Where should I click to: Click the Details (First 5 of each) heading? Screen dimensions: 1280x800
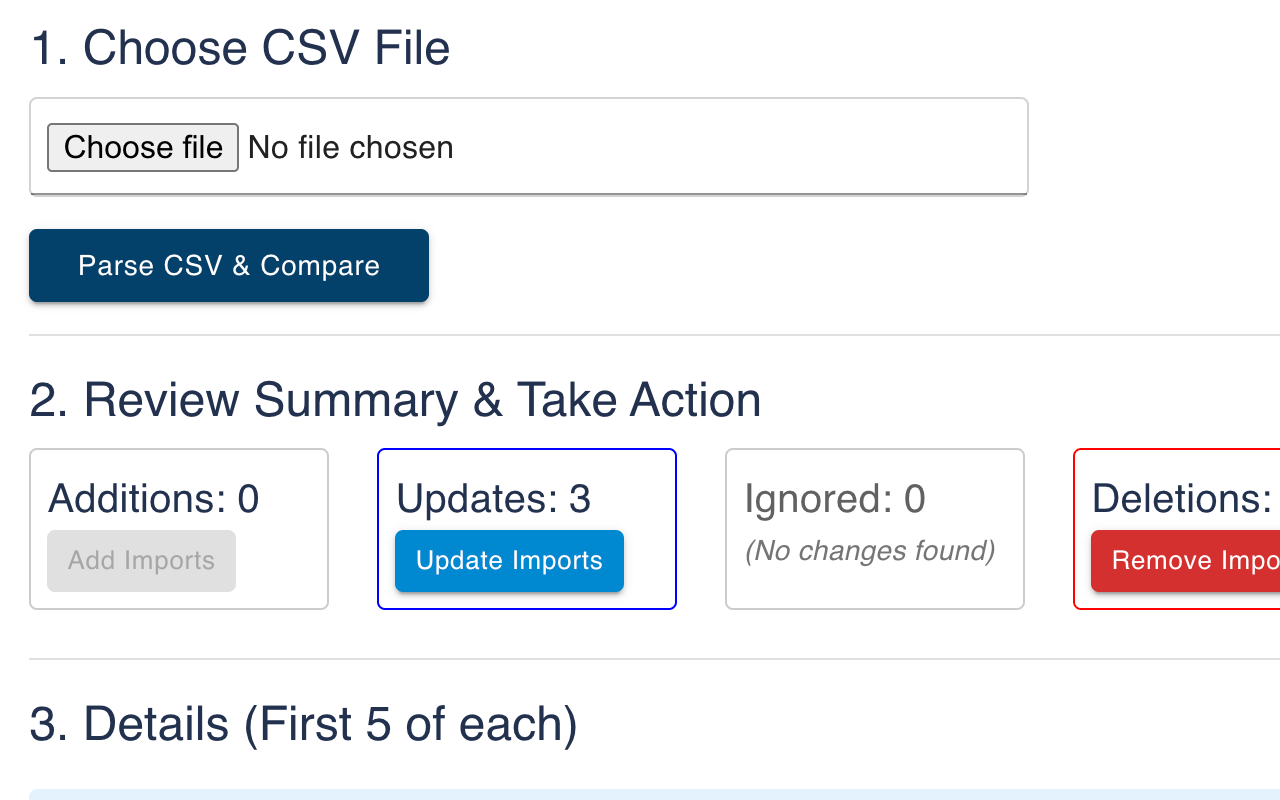301,723
